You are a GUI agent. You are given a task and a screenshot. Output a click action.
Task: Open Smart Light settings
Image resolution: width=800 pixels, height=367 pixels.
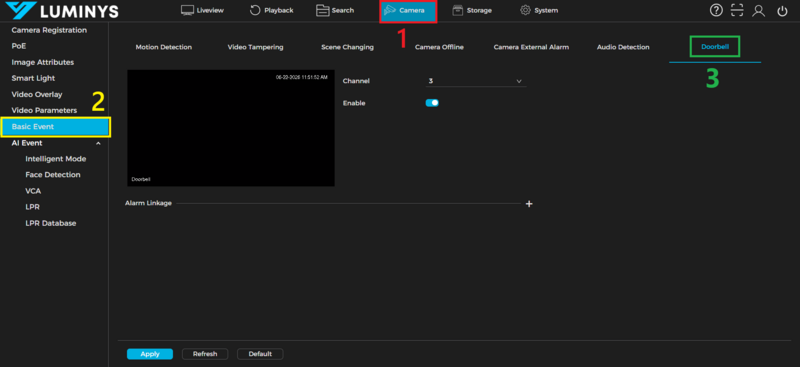(33, 78)
